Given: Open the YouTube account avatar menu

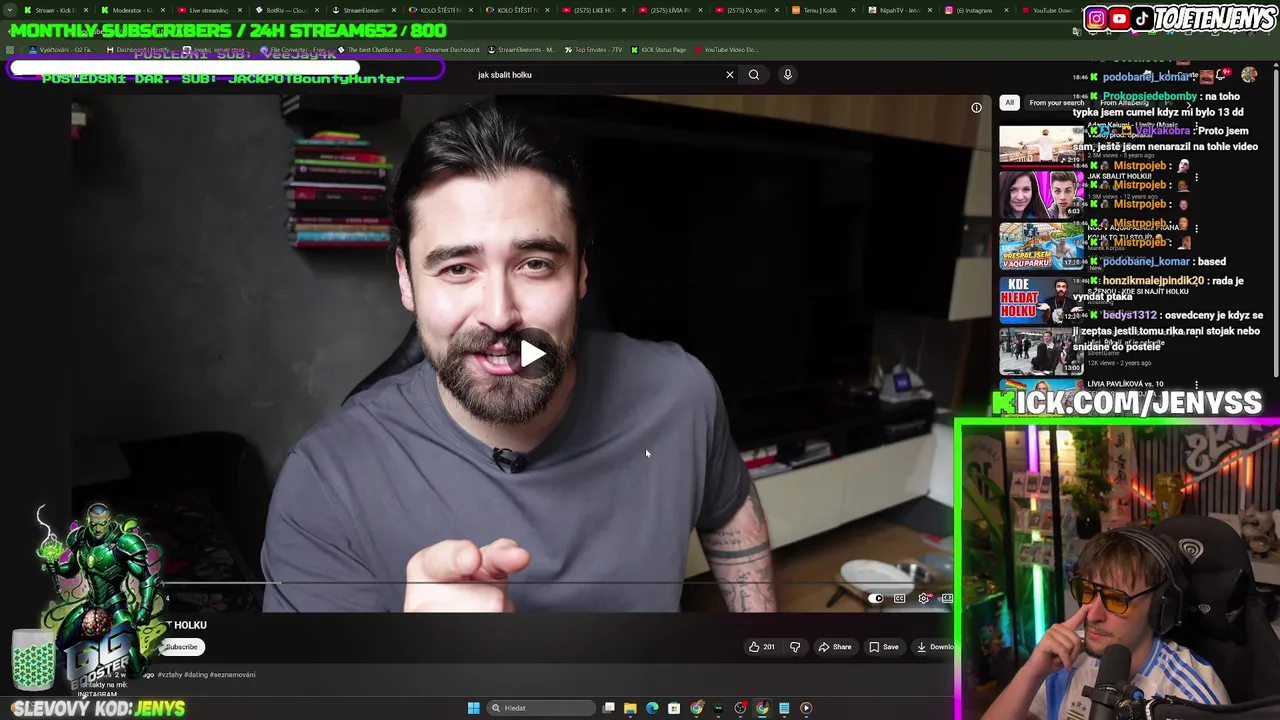Looking at the screenshot, I should [1249, 75].
